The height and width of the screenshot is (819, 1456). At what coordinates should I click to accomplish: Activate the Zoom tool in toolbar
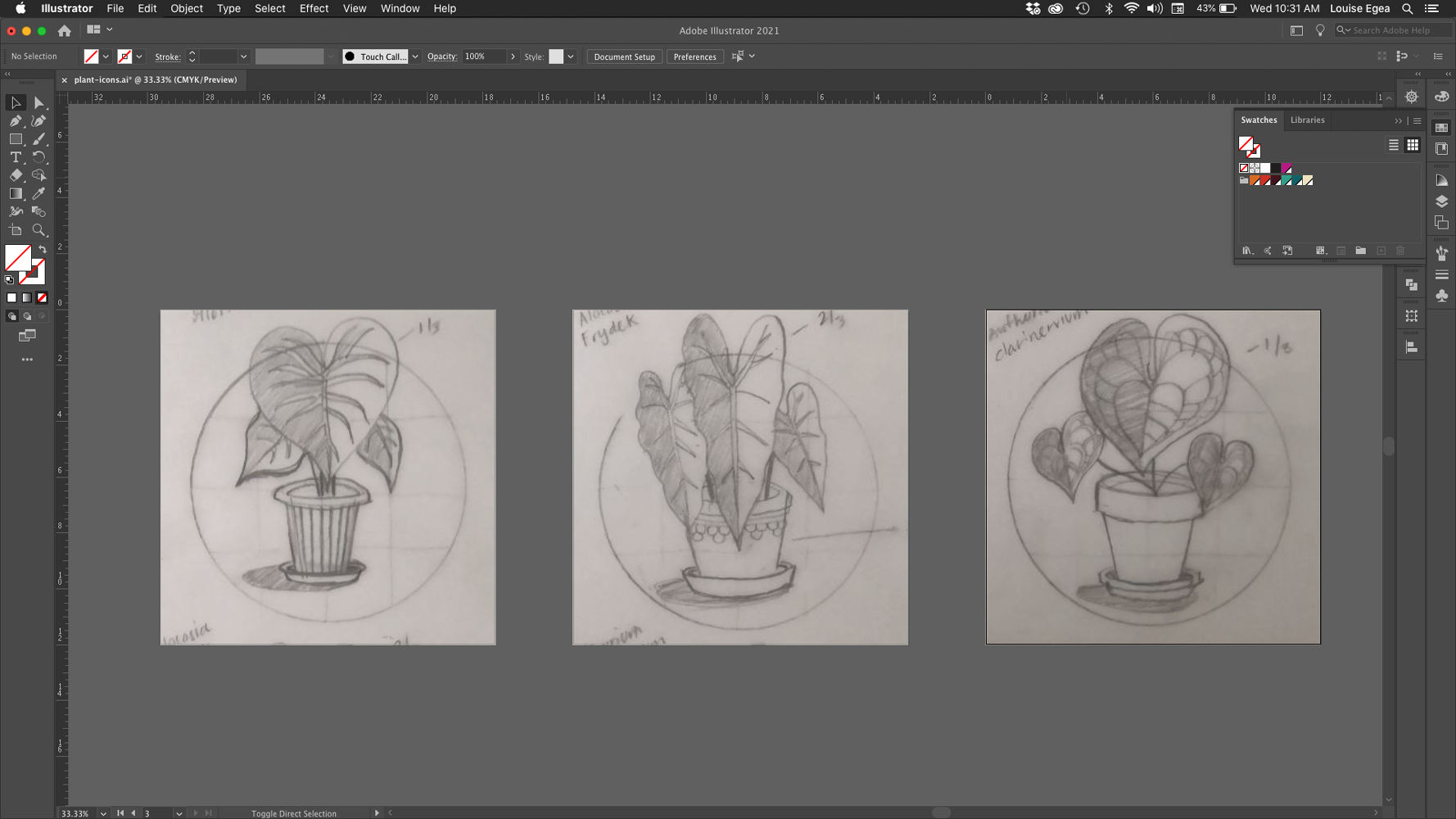tap(38, 230)
